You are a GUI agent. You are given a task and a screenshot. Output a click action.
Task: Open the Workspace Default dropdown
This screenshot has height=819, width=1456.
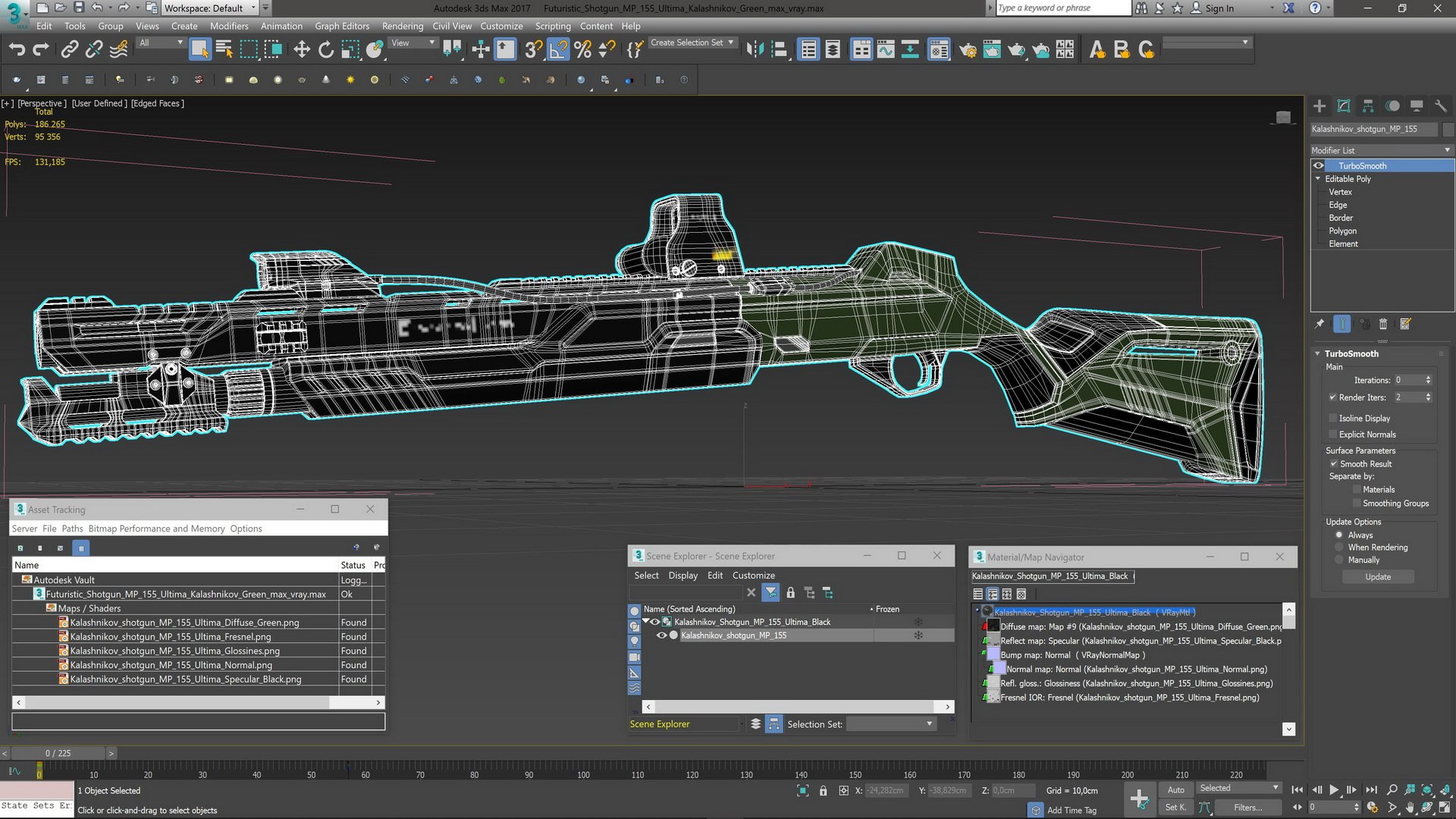(x=212, y=8)
